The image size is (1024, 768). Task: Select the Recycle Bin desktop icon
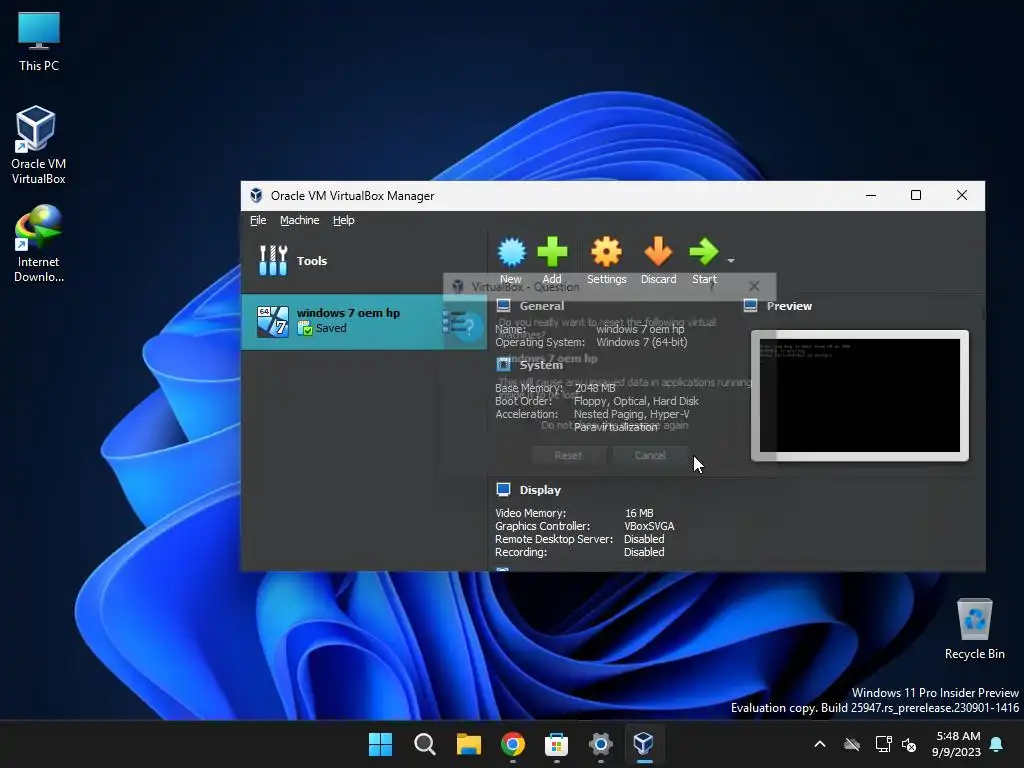(x=974, y=628)
